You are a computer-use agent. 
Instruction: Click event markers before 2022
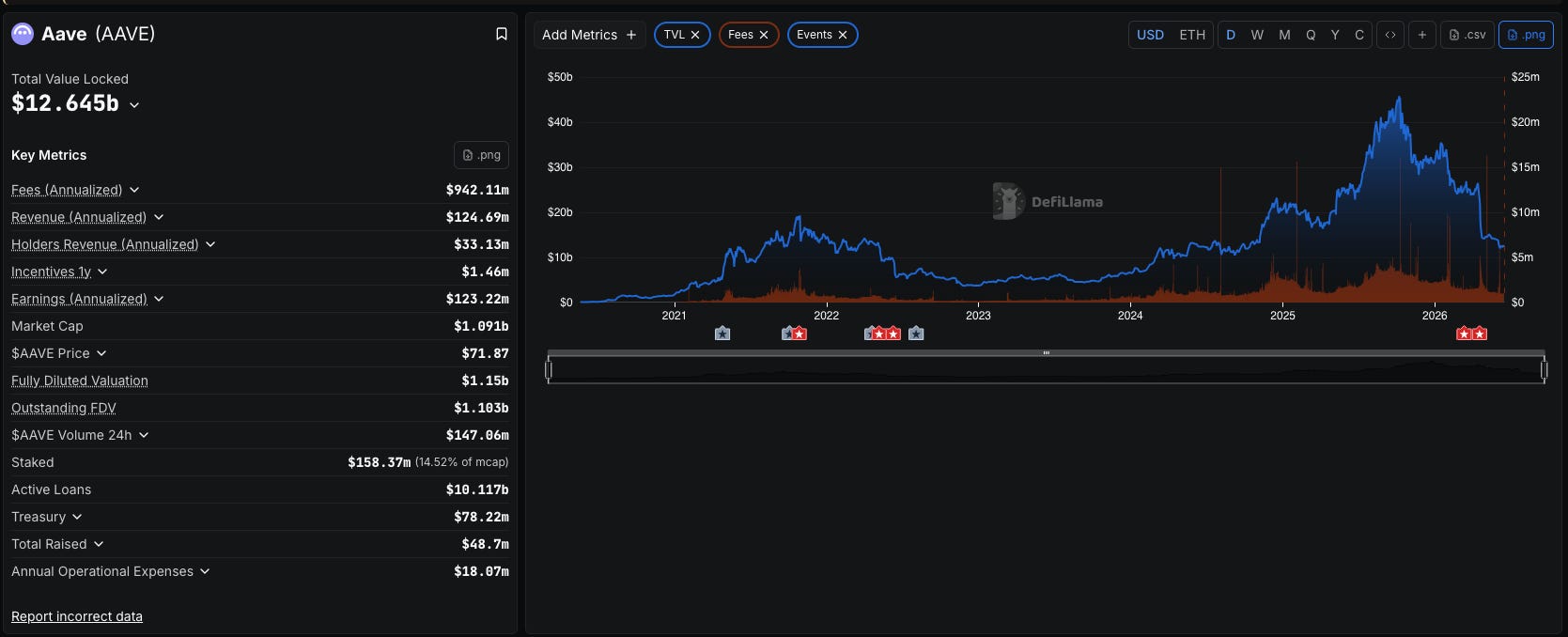tap(794, 334)
